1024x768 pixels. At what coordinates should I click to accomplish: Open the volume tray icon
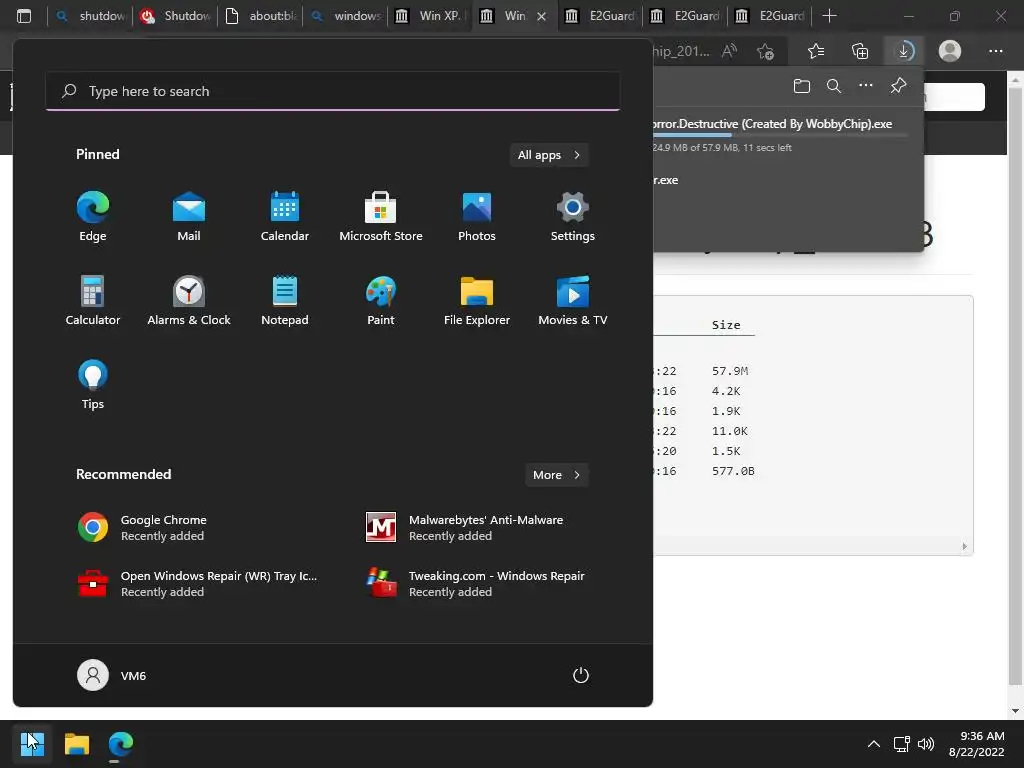click(926, 744)
